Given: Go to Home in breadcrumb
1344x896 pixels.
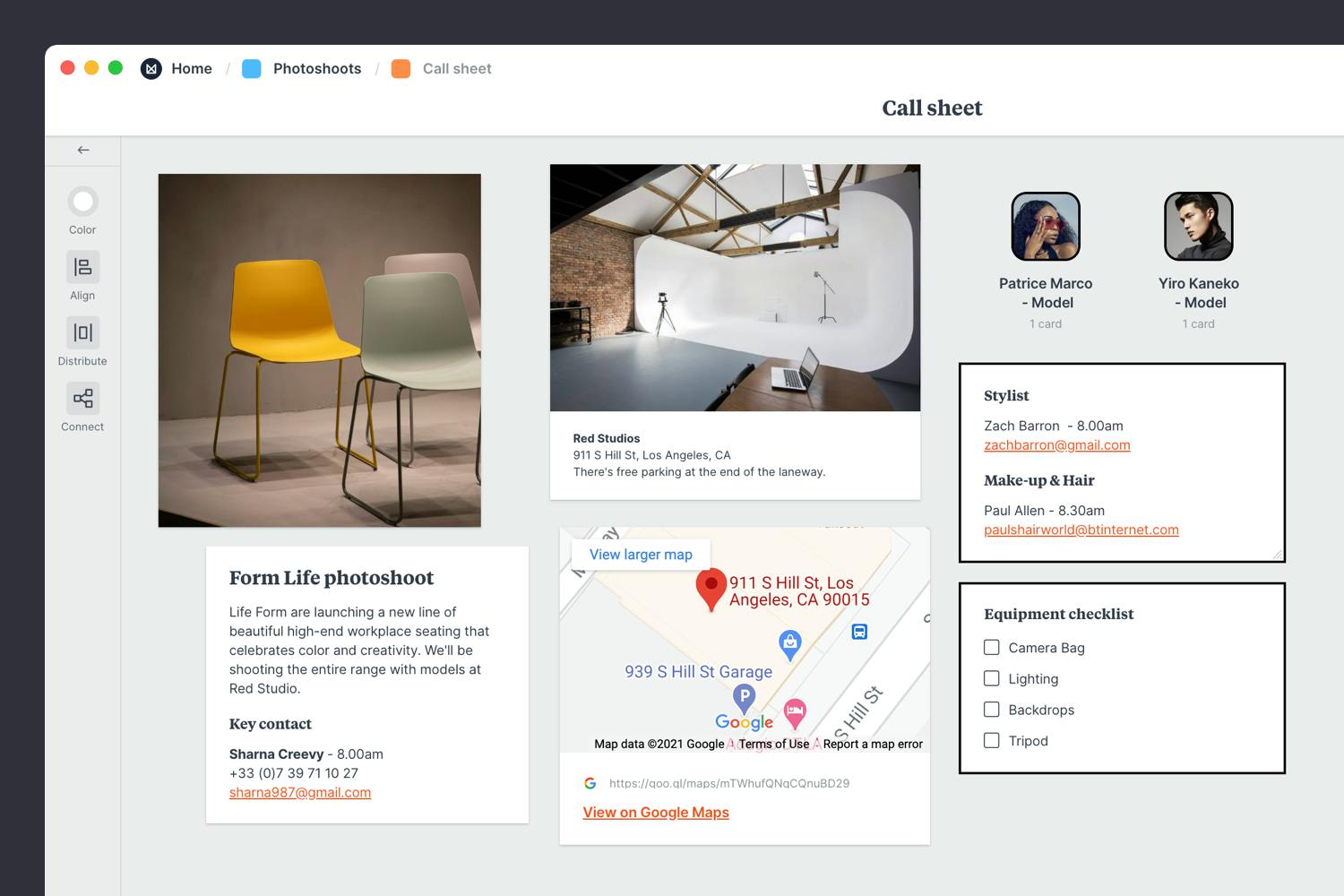Looking at the screenshot, I should [192, 69].
